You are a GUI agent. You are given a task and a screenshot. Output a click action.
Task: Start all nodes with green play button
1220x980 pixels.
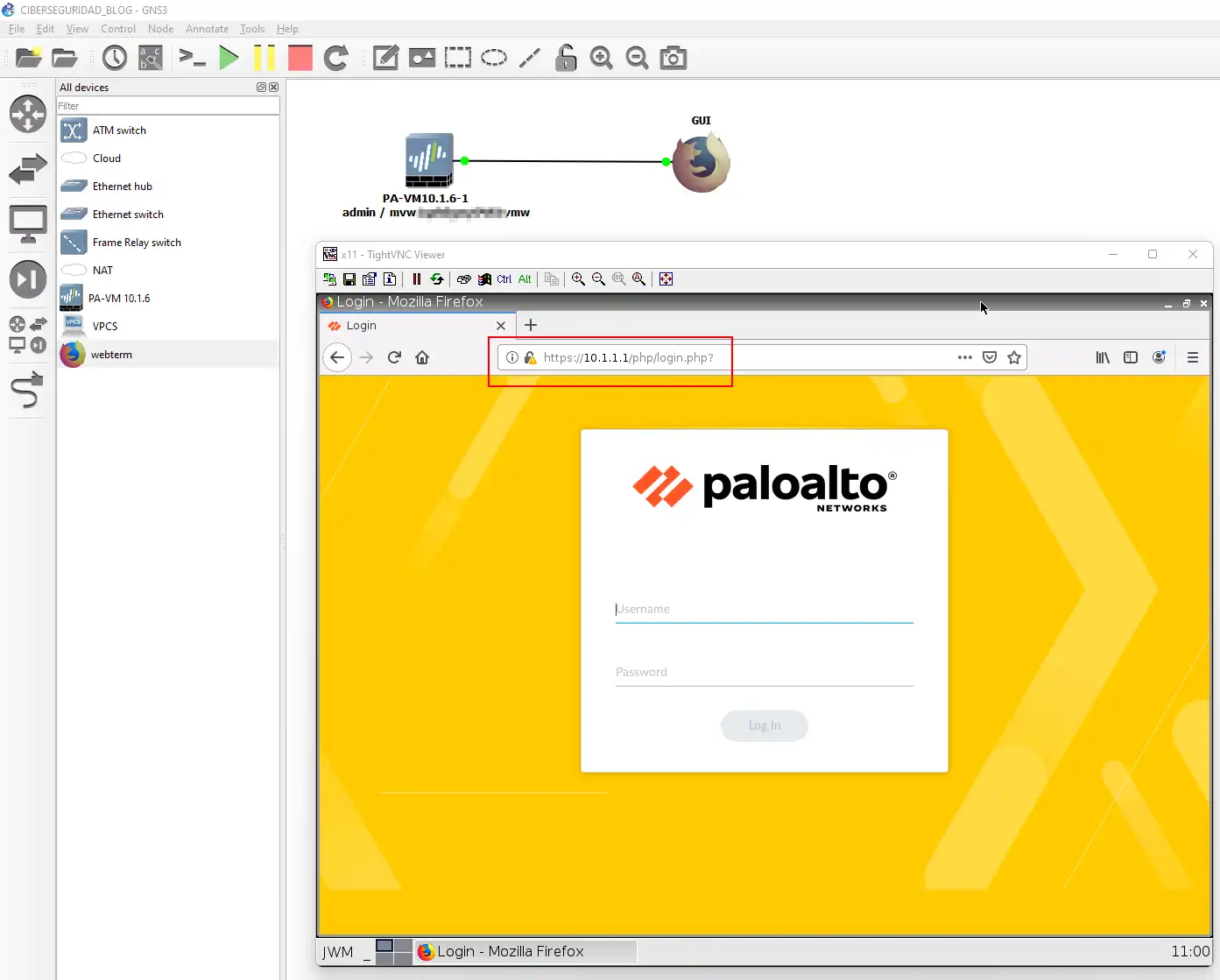click(x=229, y=58)
